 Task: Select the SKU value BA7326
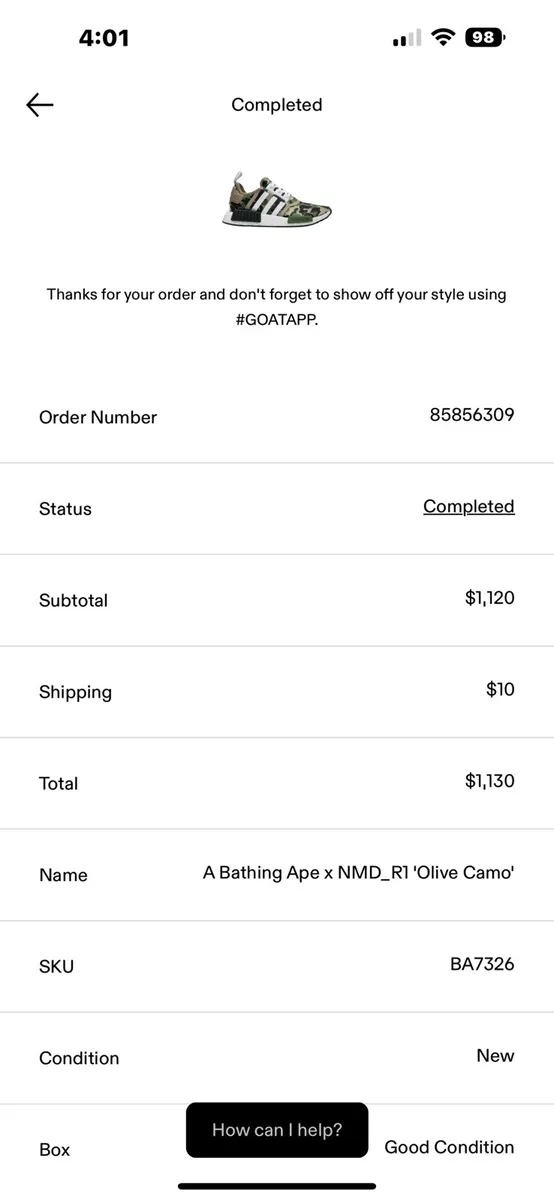(x=482, y=965)
